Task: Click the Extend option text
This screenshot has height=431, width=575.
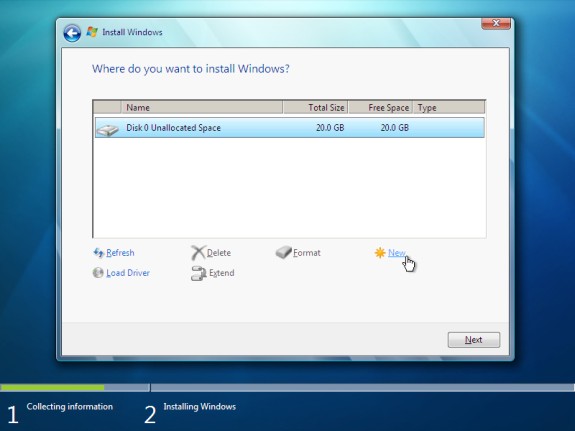Action: (221, 273)
